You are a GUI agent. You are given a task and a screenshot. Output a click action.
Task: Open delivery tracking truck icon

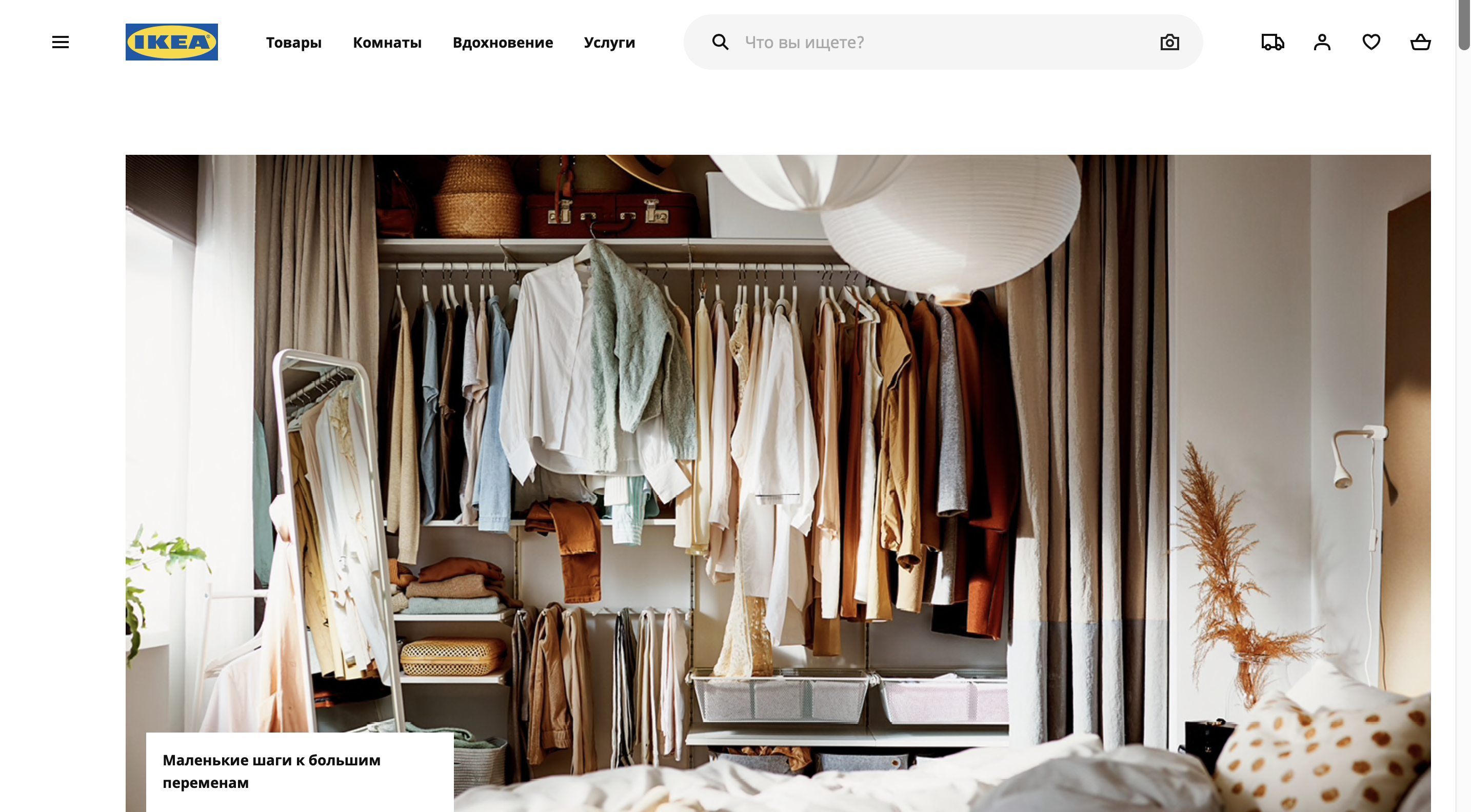(1273, 42)
